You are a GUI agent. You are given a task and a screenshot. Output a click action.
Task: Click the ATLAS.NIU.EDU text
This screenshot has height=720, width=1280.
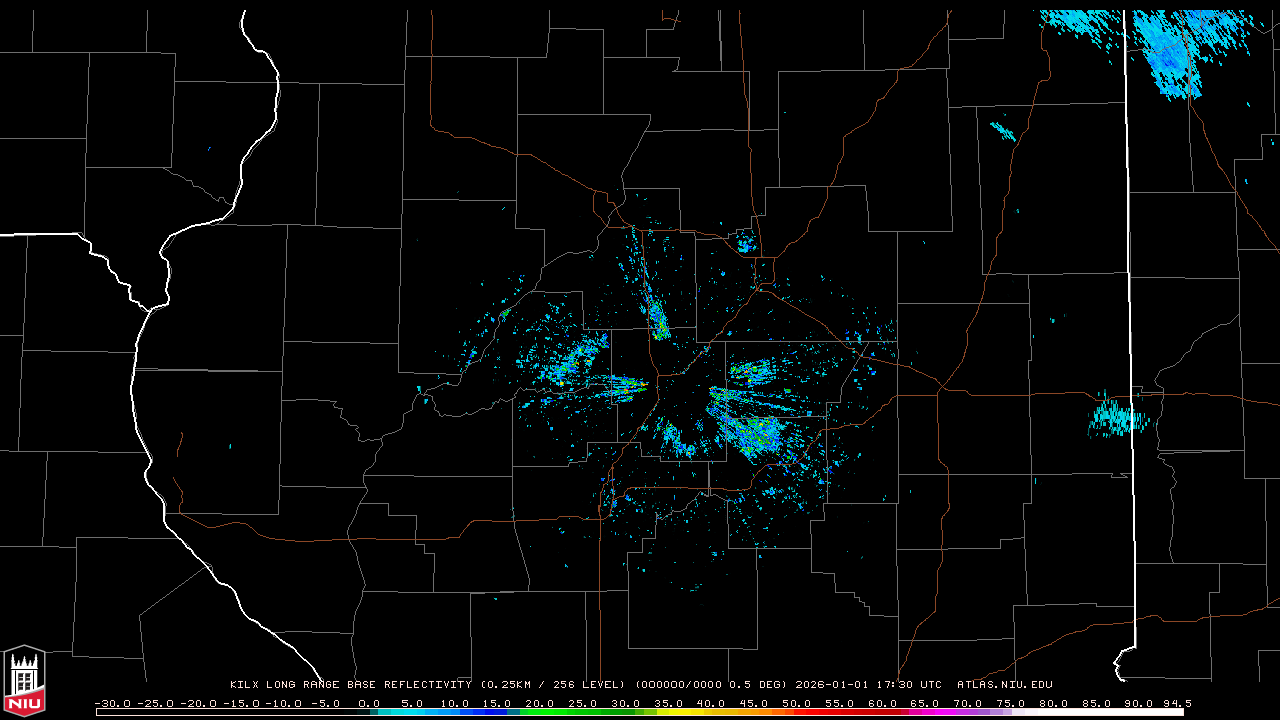point(1004,685)
